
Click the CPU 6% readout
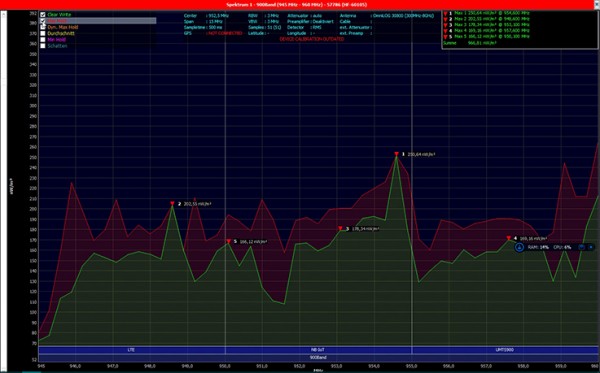(x=562, y=247)
